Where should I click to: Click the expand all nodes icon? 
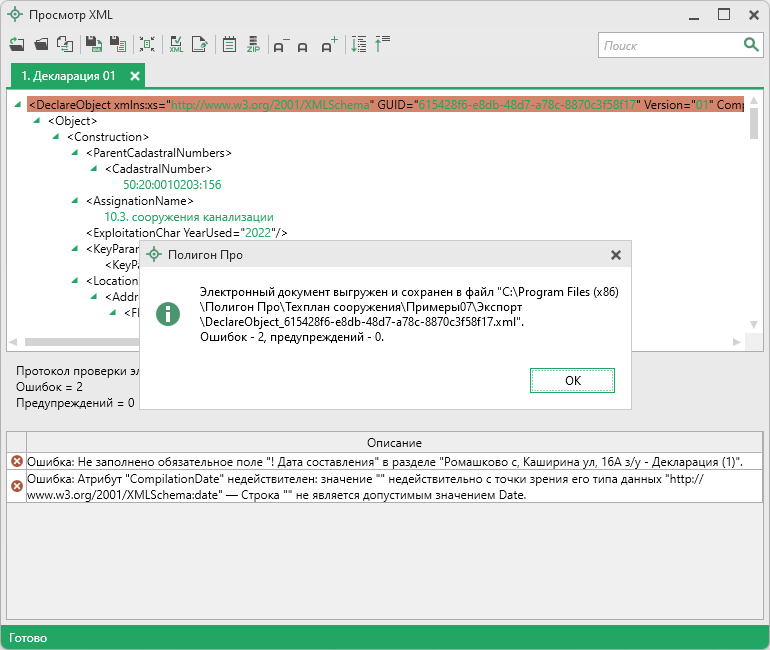pos(359,45)
